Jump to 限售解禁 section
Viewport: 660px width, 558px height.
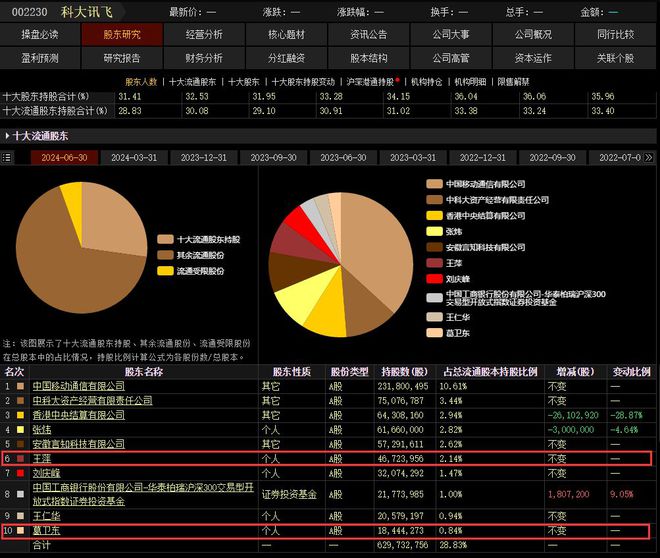click(x=514, y=82)
